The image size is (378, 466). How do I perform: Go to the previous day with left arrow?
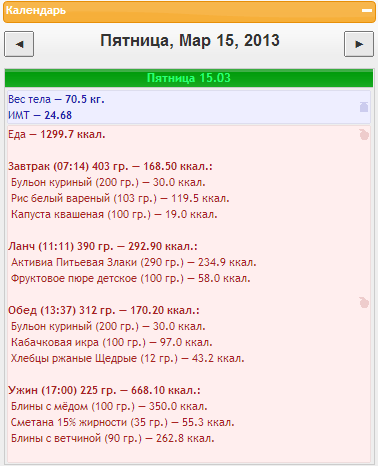click(x=19, y=44)
